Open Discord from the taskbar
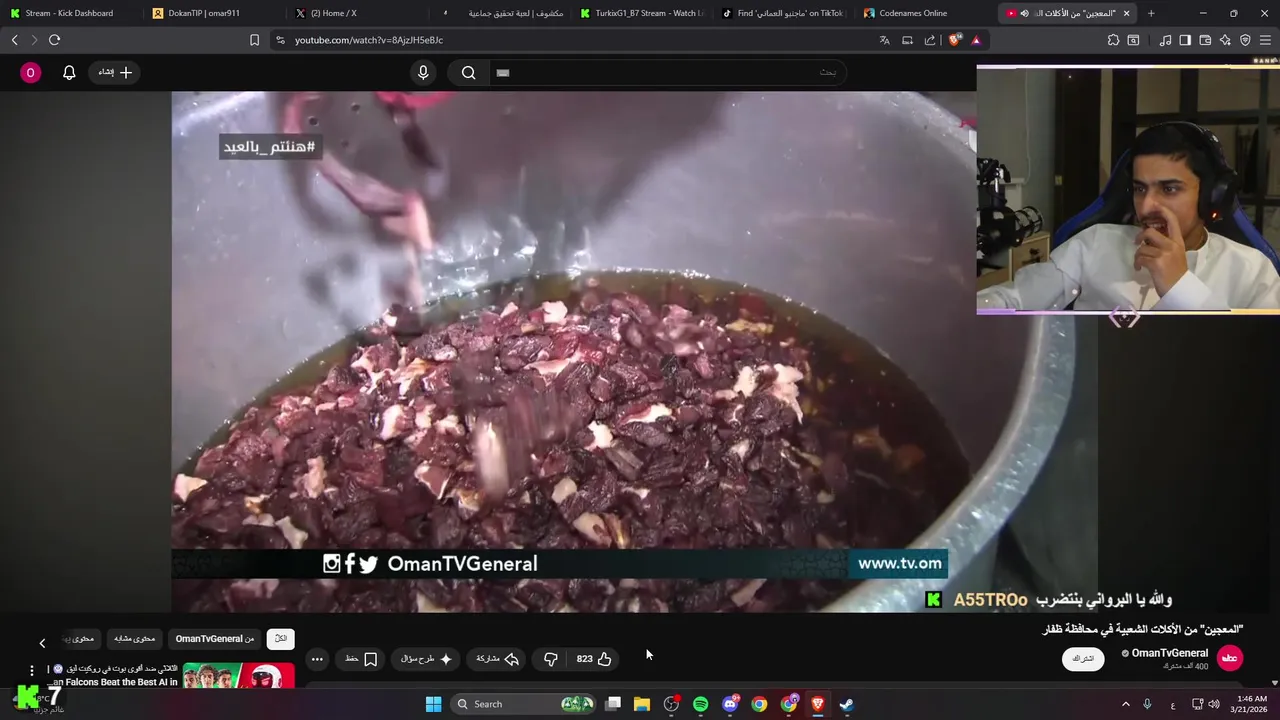 point(730,704)
